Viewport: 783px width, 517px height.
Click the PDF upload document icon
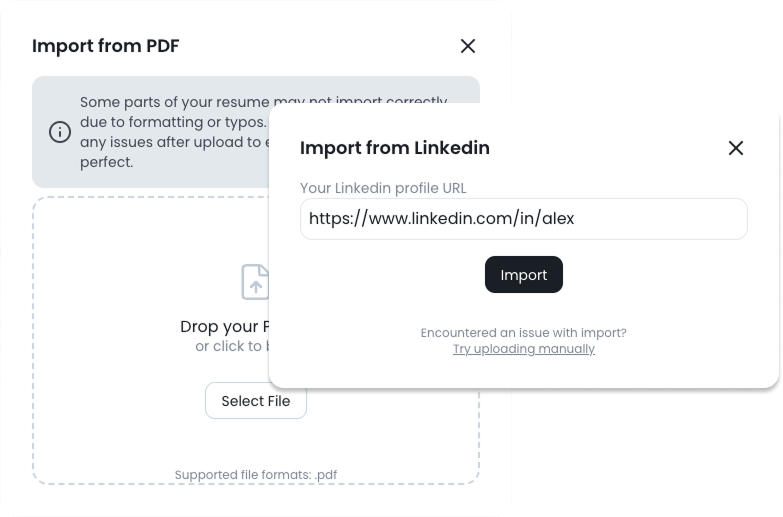tap(256, 282)
